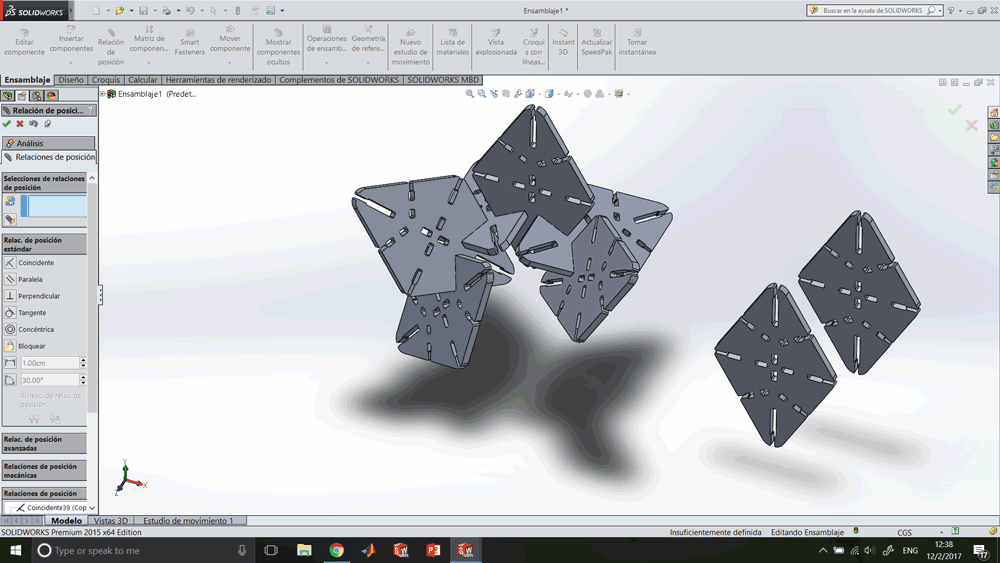Click the Zoom to Fit magnifier icon
1000x563 pixels.
[470, 94]
